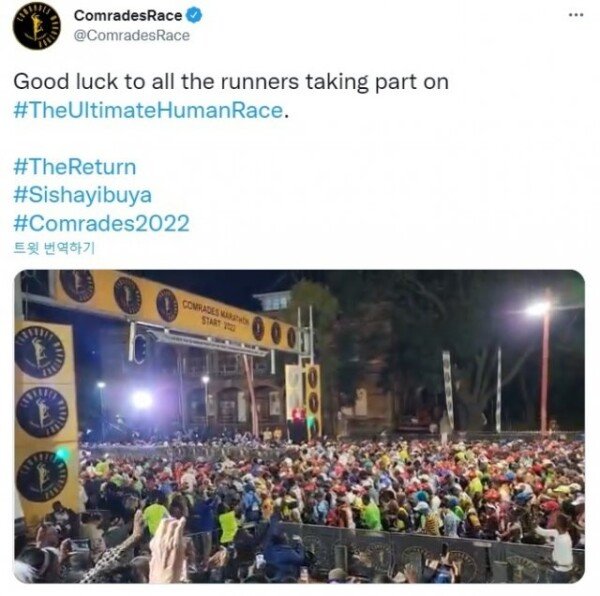Open the tweet's three-dot more menu
The width and height of the screenshot is (600, 596).
point(576,15)
